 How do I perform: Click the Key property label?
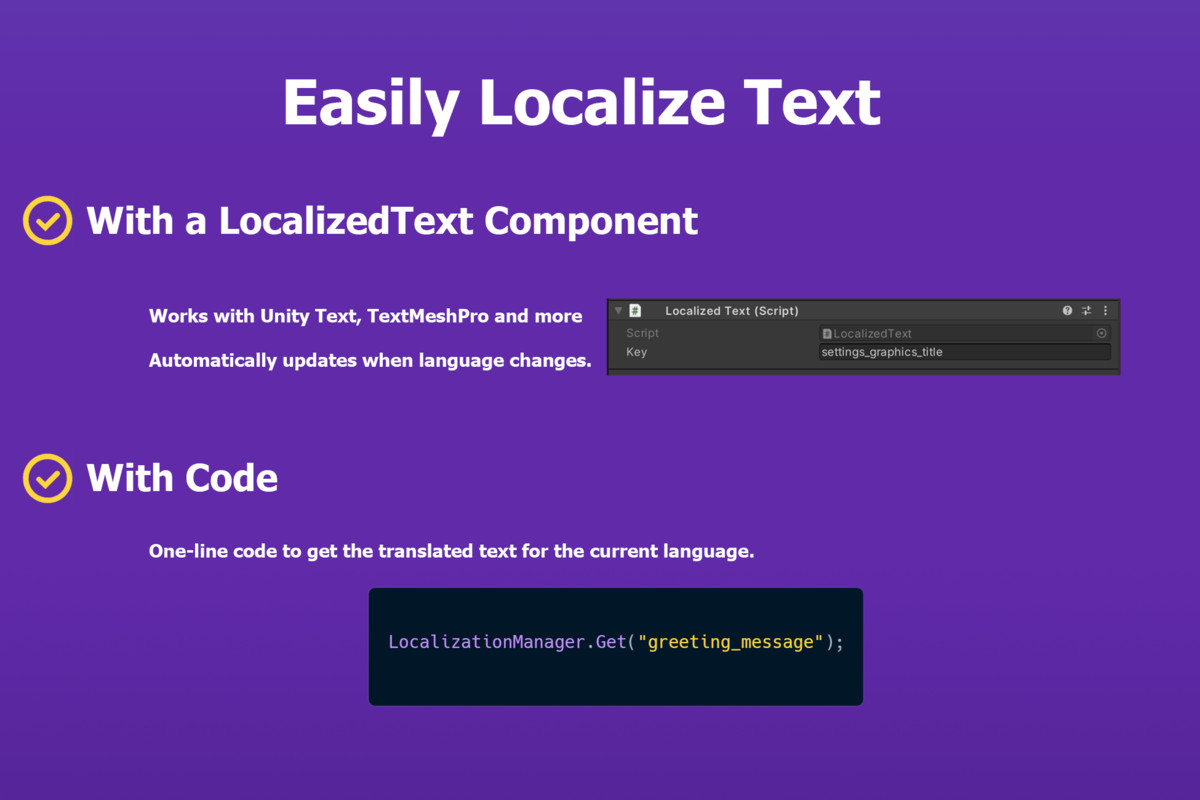click(x=636, y=352)
